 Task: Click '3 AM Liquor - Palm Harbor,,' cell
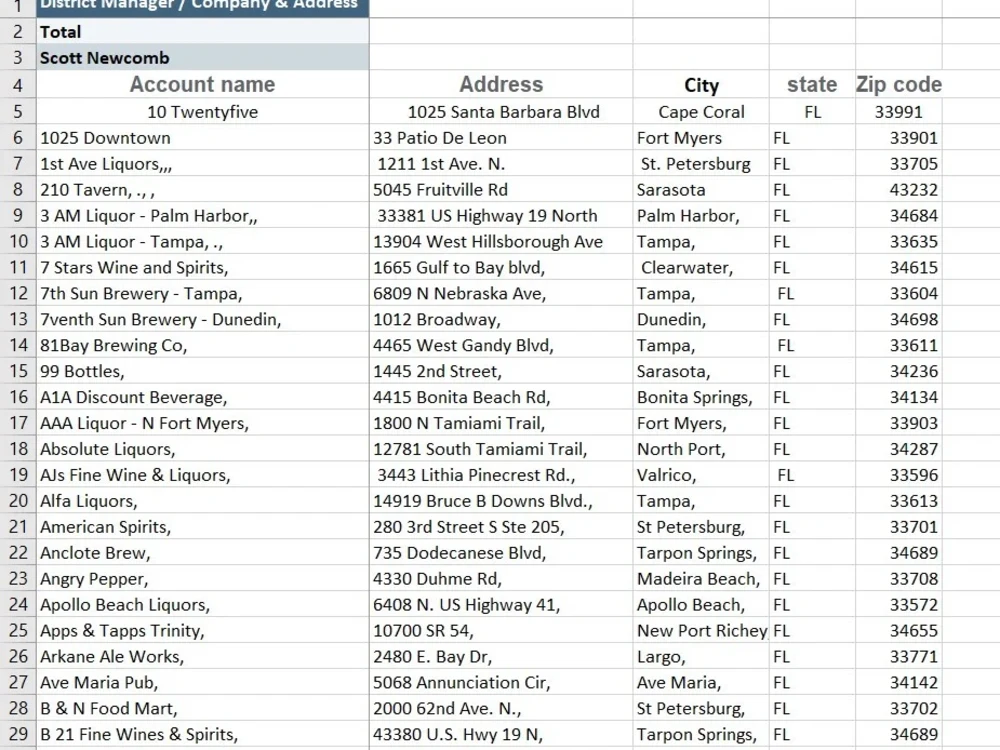(202, 216)
